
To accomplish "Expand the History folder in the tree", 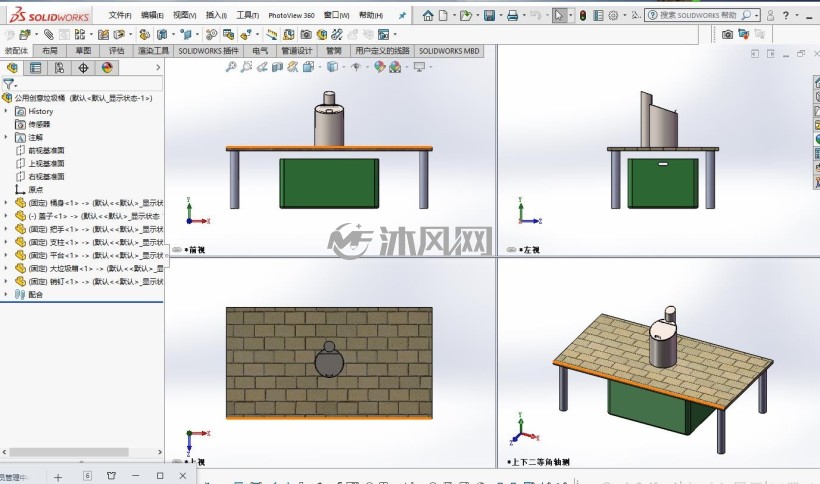I will 6,111.
